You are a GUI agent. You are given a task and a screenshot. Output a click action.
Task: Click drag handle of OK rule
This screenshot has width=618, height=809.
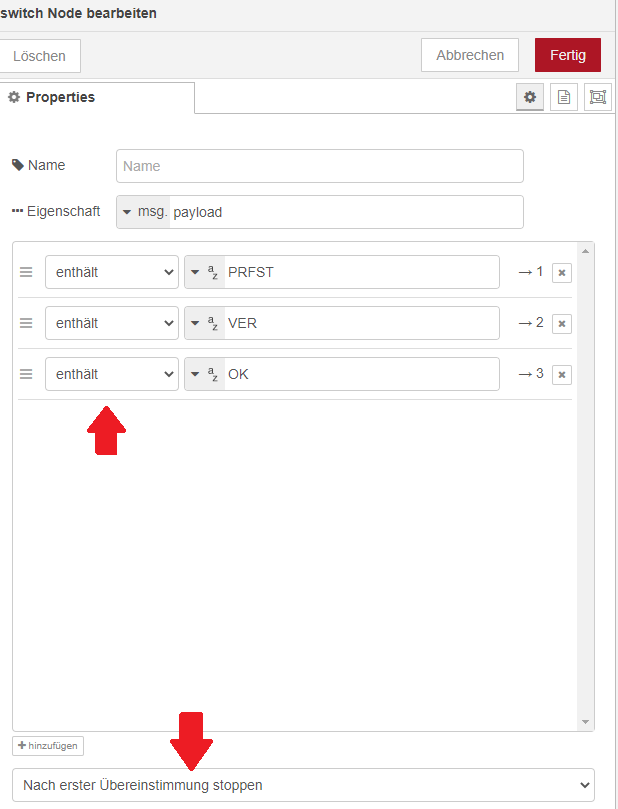tap(27, 374)
